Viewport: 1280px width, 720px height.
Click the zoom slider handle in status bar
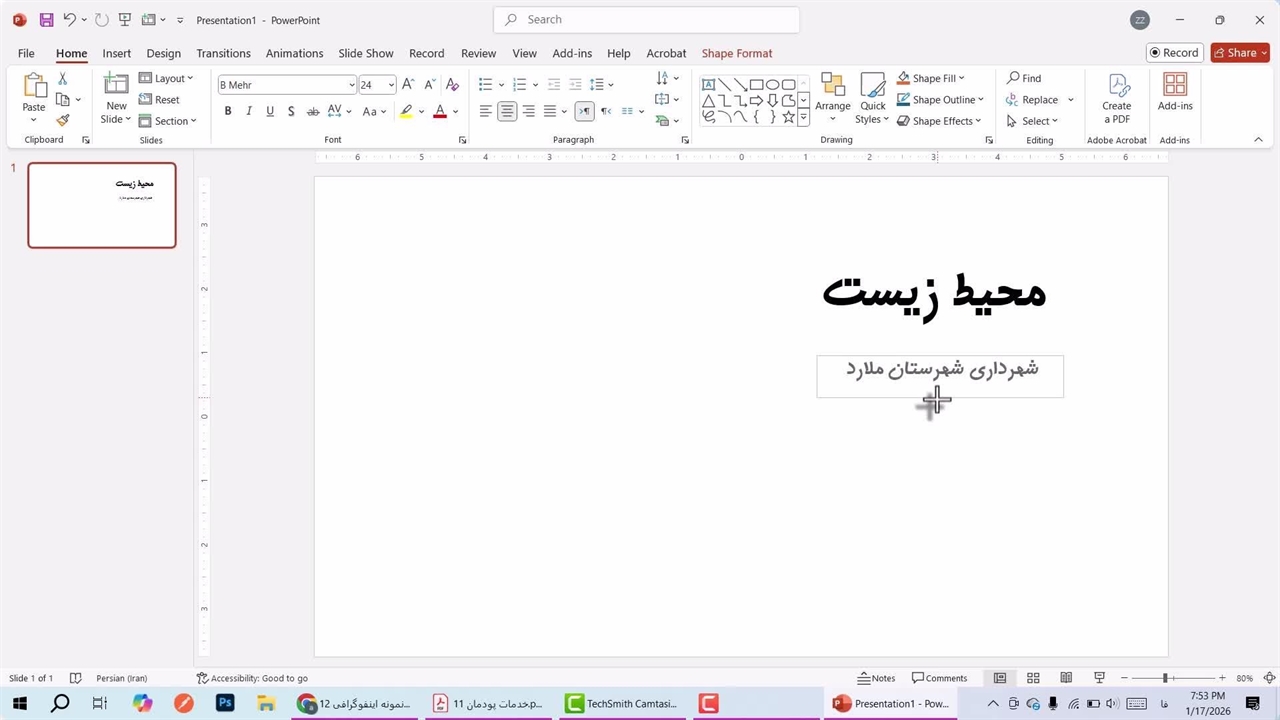(1165, 678)
